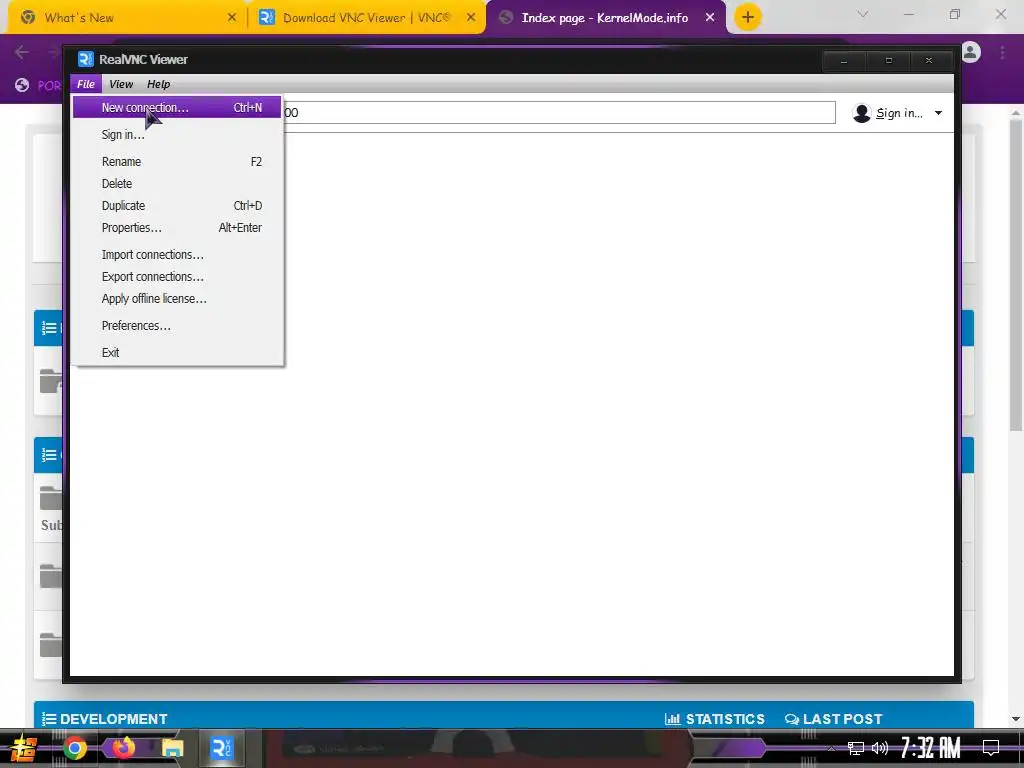Click the scrollbar down arrow in browser
The width and height of the screenshot is (1024, 768).
1016,719
